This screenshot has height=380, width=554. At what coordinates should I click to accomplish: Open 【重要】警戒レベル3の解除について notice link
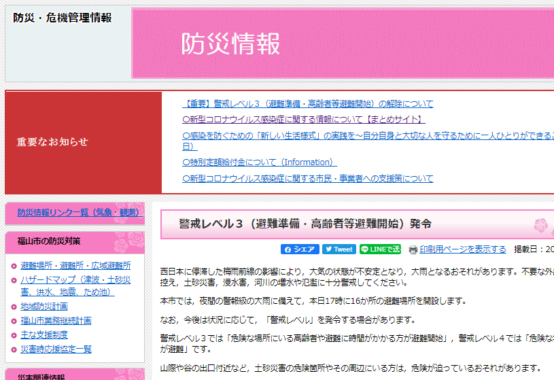point(307,104)
